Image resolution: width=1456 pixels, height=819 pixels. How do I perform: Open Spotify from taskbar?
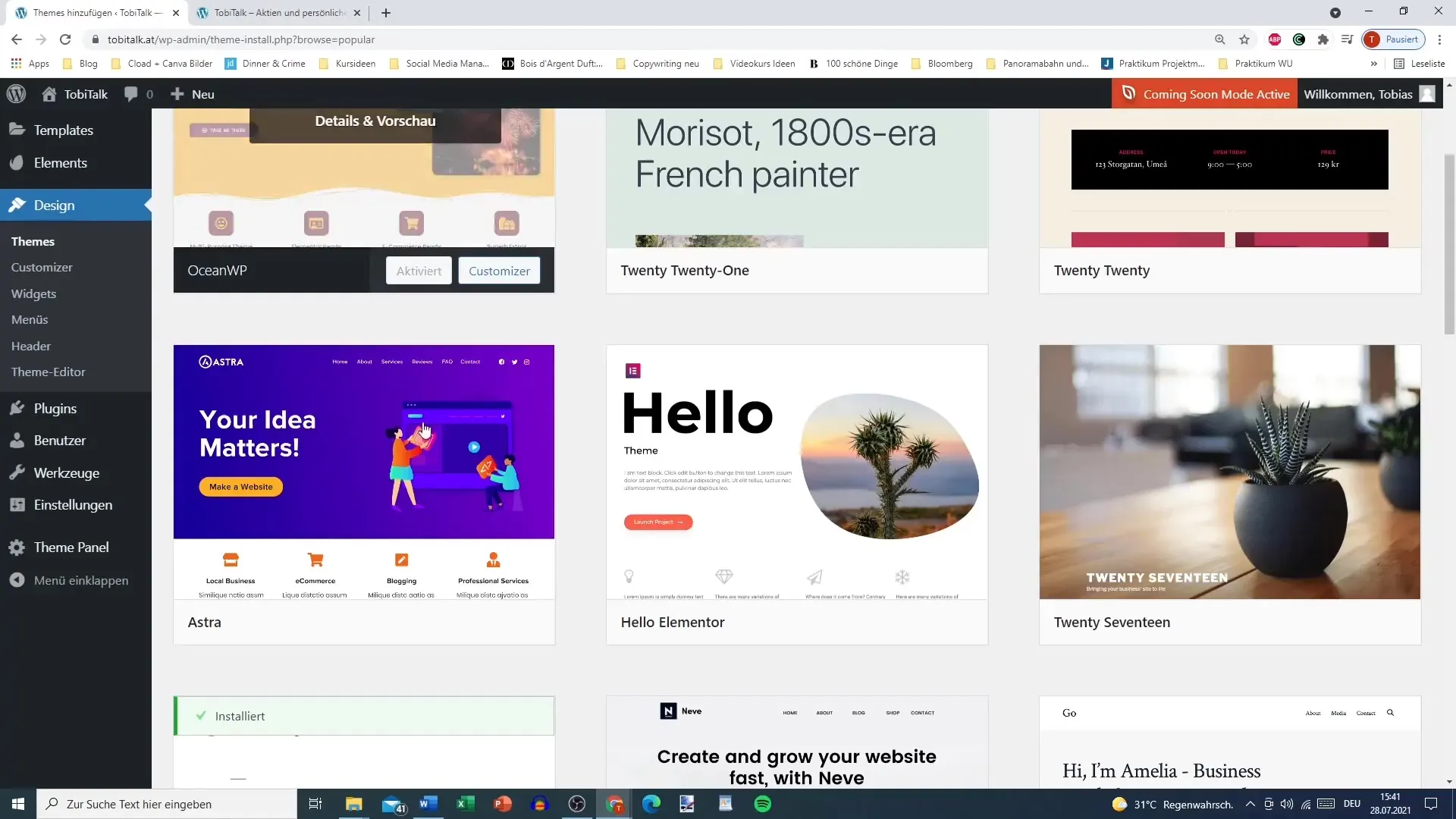coord(763,804)
